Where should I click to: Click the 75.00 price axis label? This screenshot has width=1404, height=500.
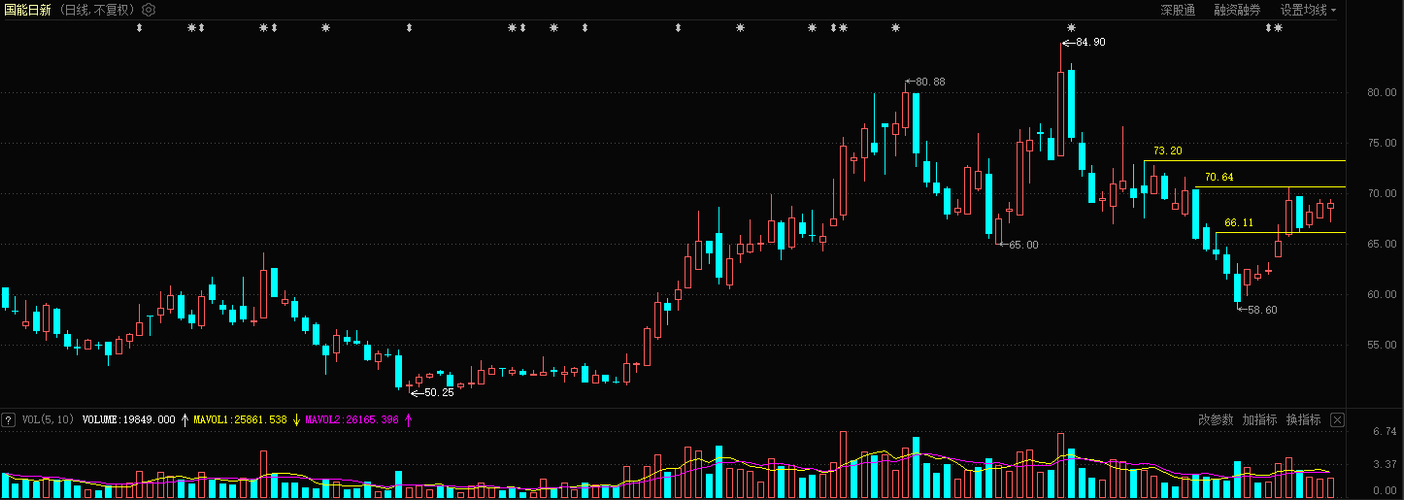1381,143
